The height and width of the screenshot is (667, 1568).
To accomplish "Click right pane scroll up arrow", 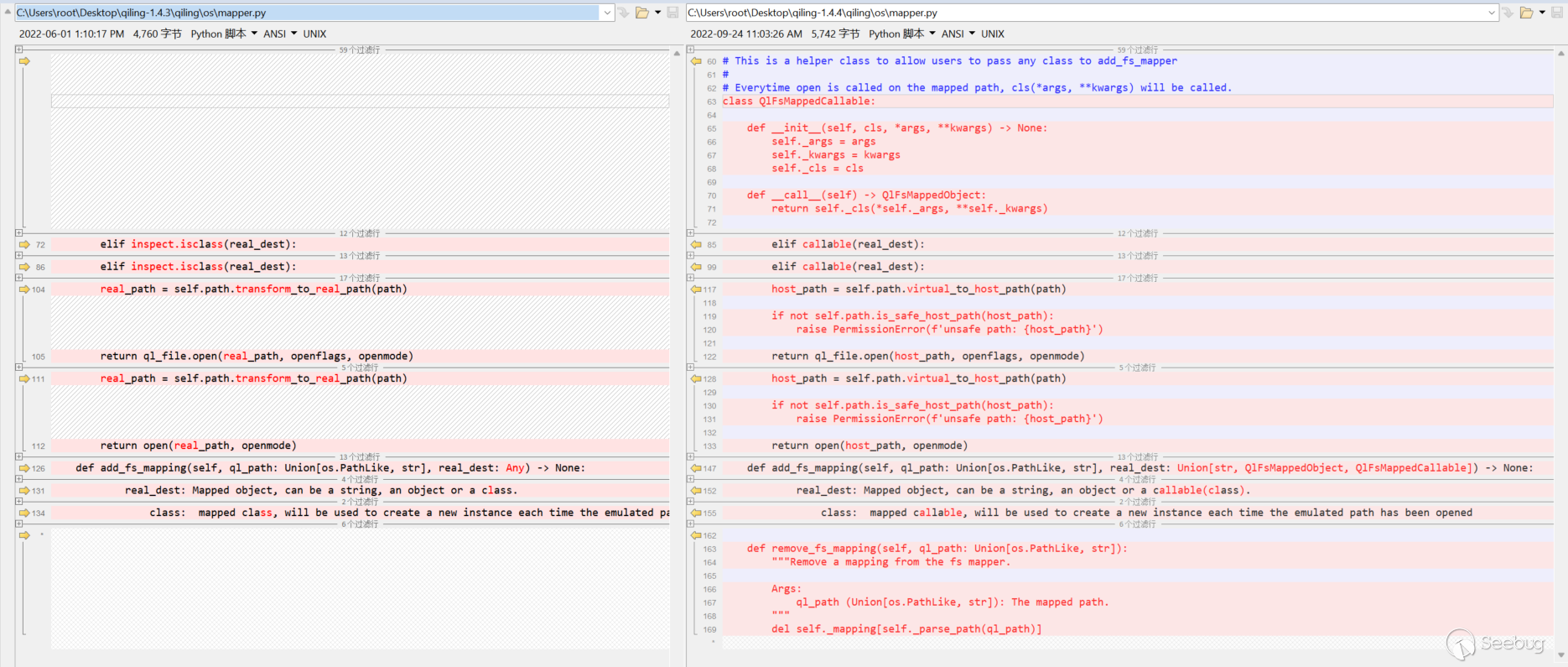I will coord(1560,53).
